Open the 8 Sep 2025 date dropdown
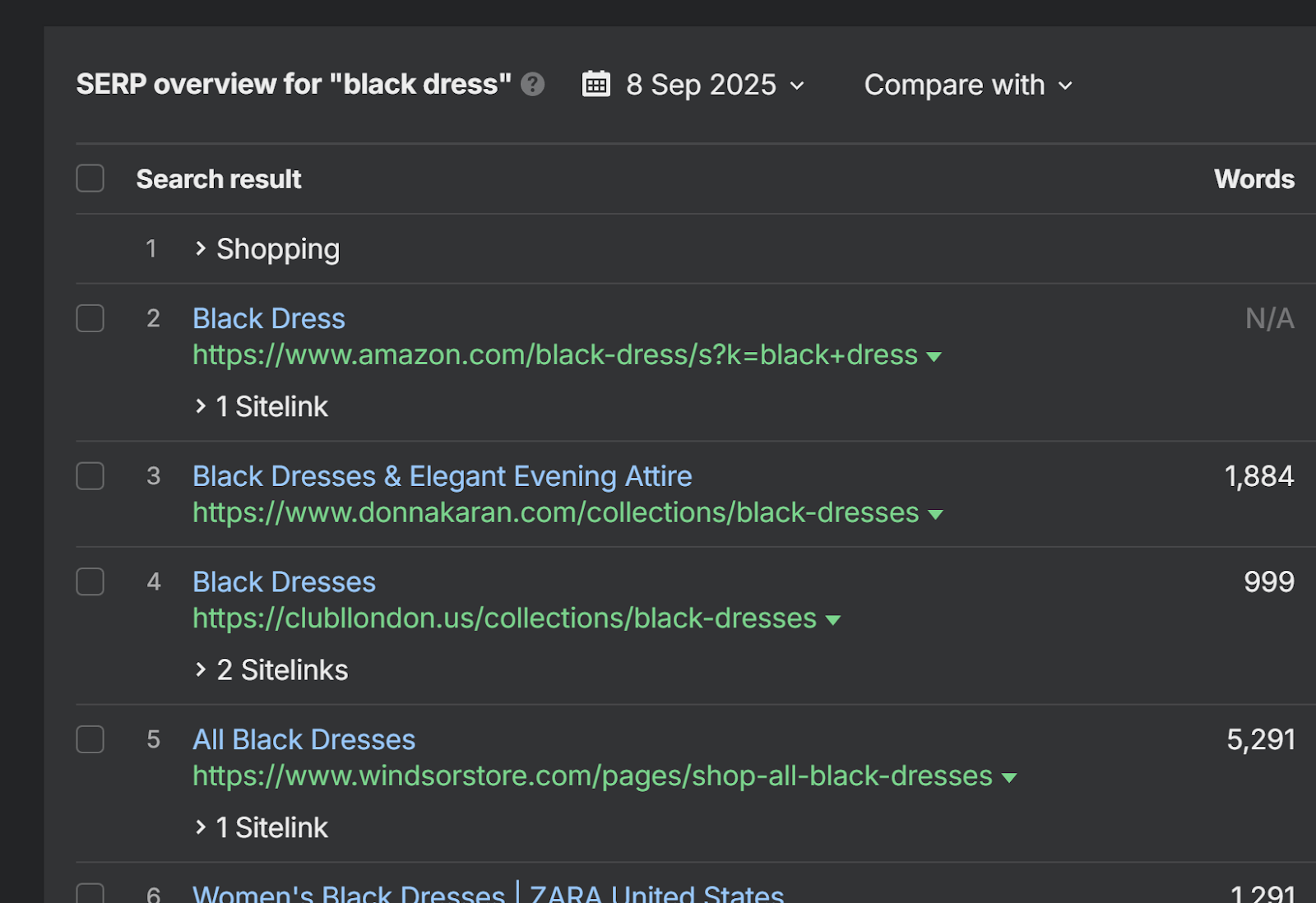The width and height of the screenshot is (1316, 903). tap(714, 85)
